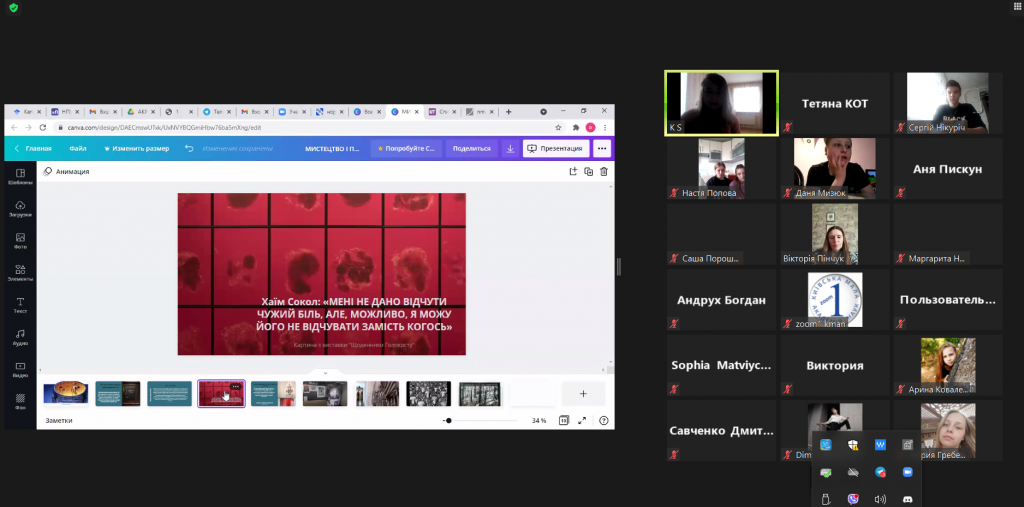1024x507 pixels.
Task: Click the undo arrow in Canva header
Action: (189, 148)
